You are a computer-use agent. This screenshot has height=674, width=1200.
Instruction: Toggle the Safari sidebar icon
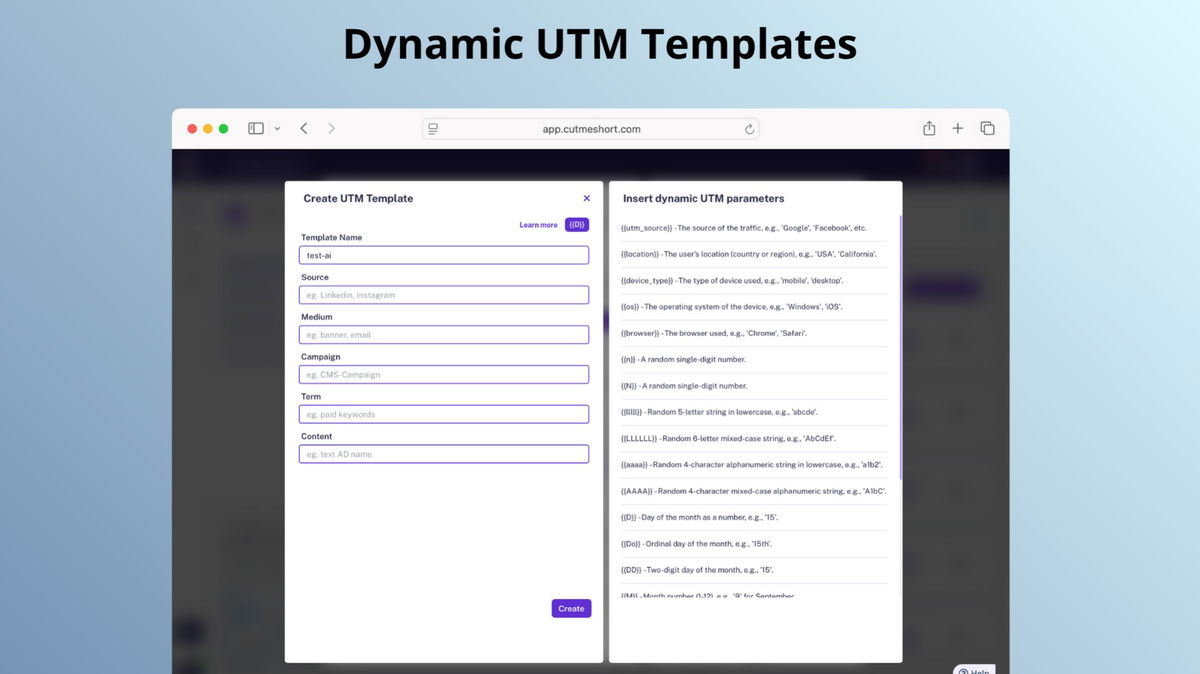pos(255,128)
